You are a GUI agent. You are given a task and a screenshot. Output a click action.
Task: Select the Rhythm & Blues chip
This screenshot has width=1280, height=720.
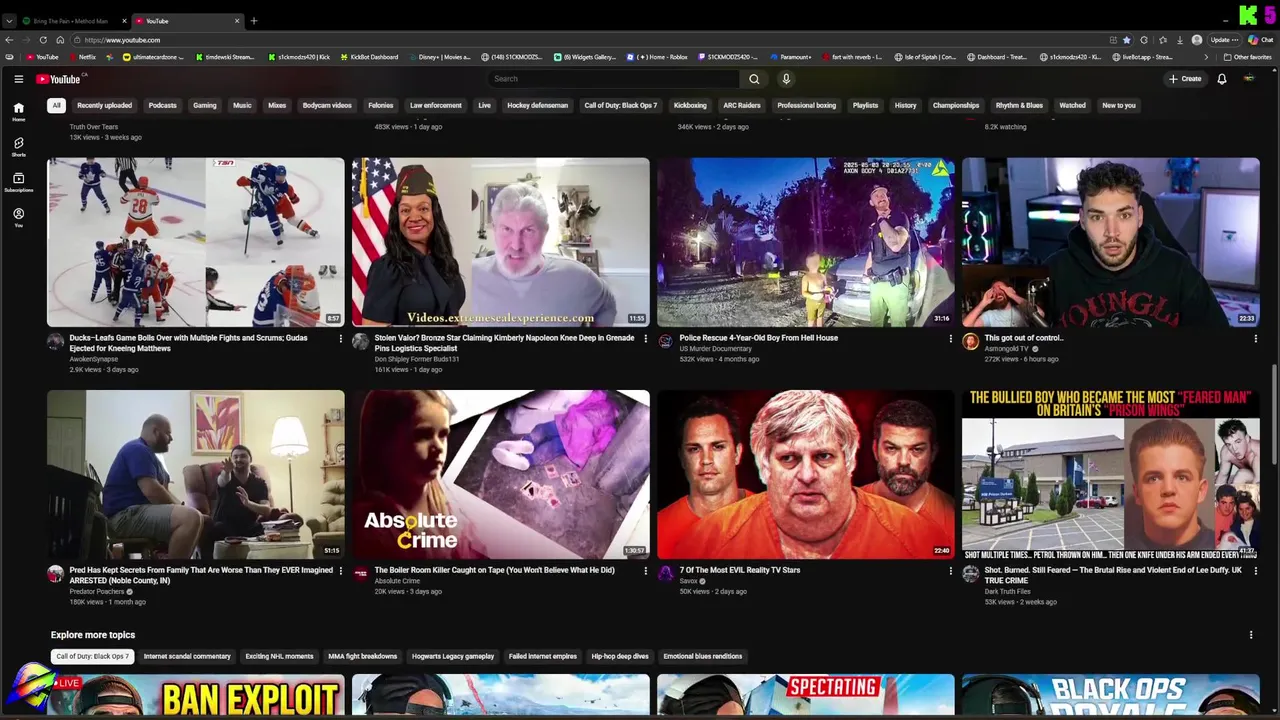coord(1019,105)
